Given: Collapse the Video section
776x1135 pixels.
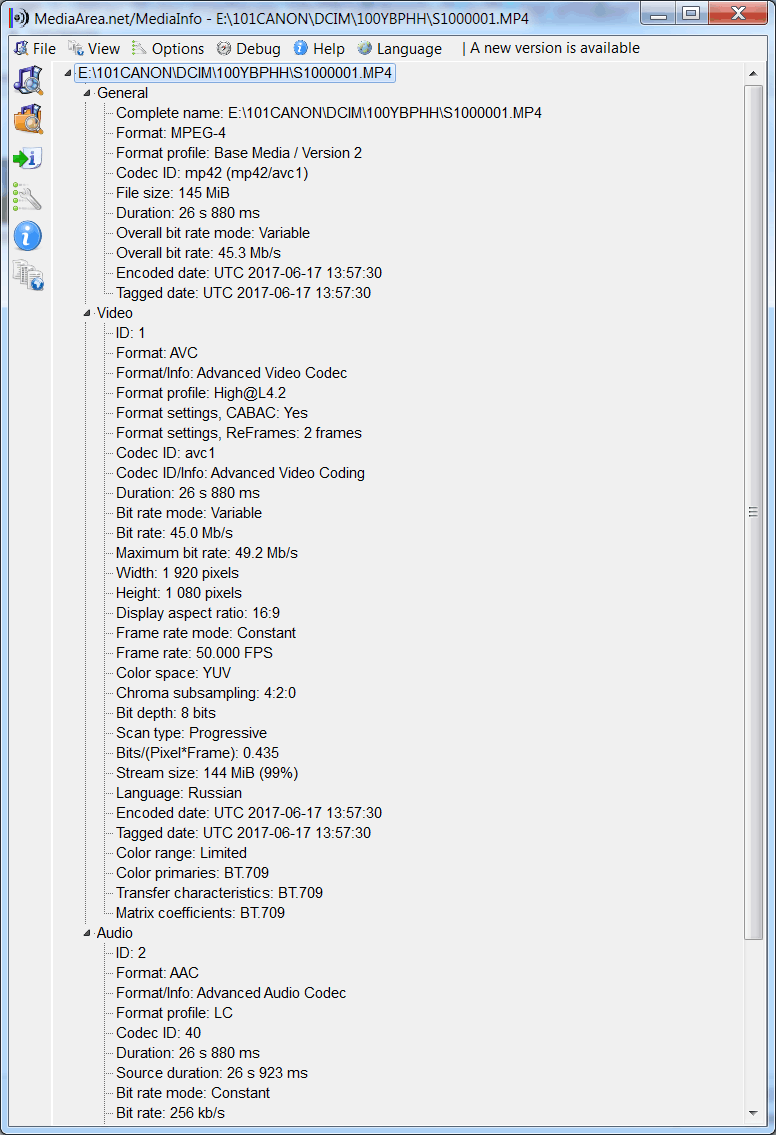Looking at the screenshot, I should [x=87, y=313].
